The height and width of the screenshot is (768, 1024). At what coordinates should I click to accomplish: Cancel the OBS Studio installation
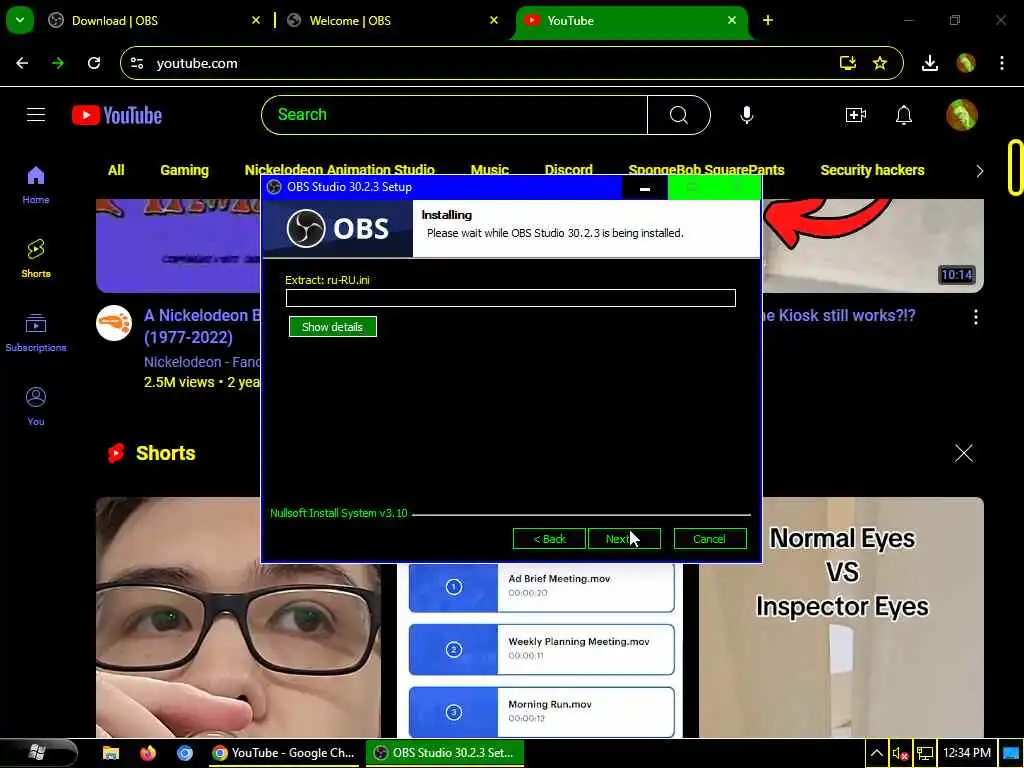[710, 539]
